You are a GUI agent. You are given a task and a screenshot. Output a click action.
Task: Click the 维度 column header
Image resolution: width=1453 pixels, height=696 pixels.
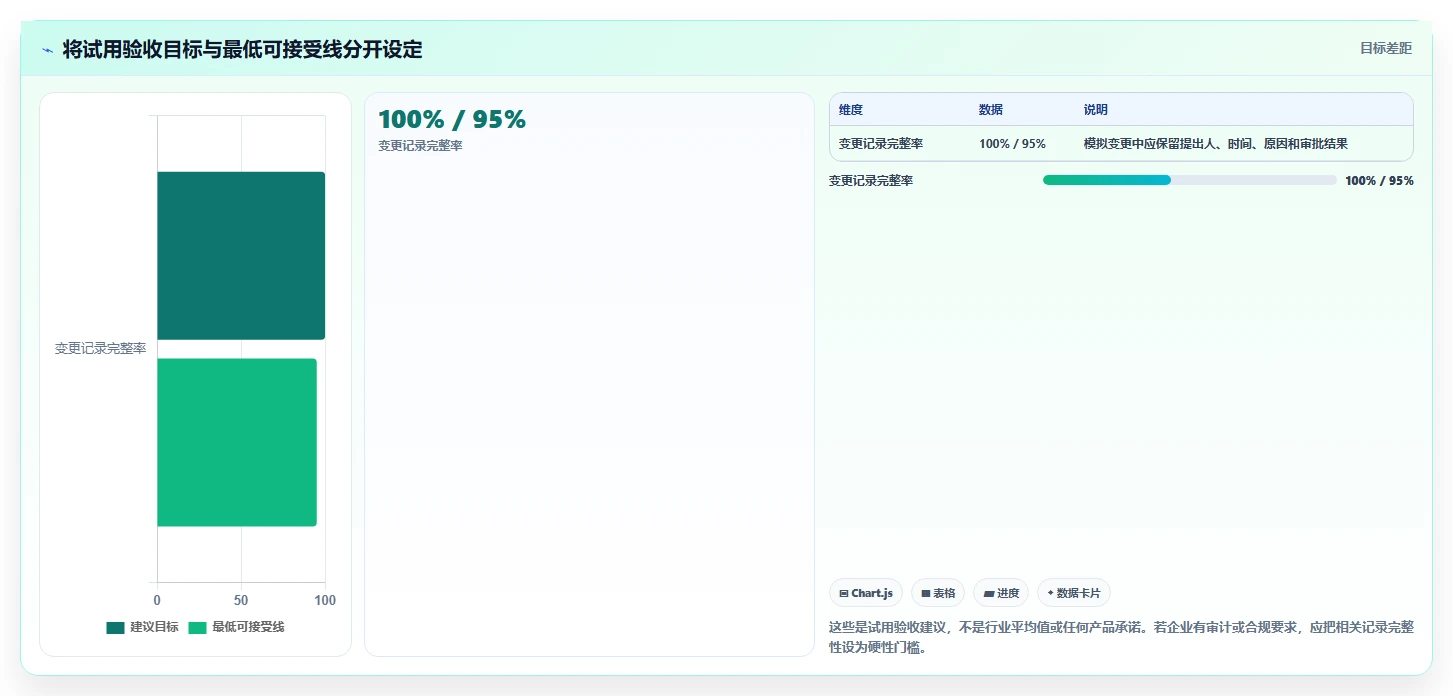tap(851, 110)
